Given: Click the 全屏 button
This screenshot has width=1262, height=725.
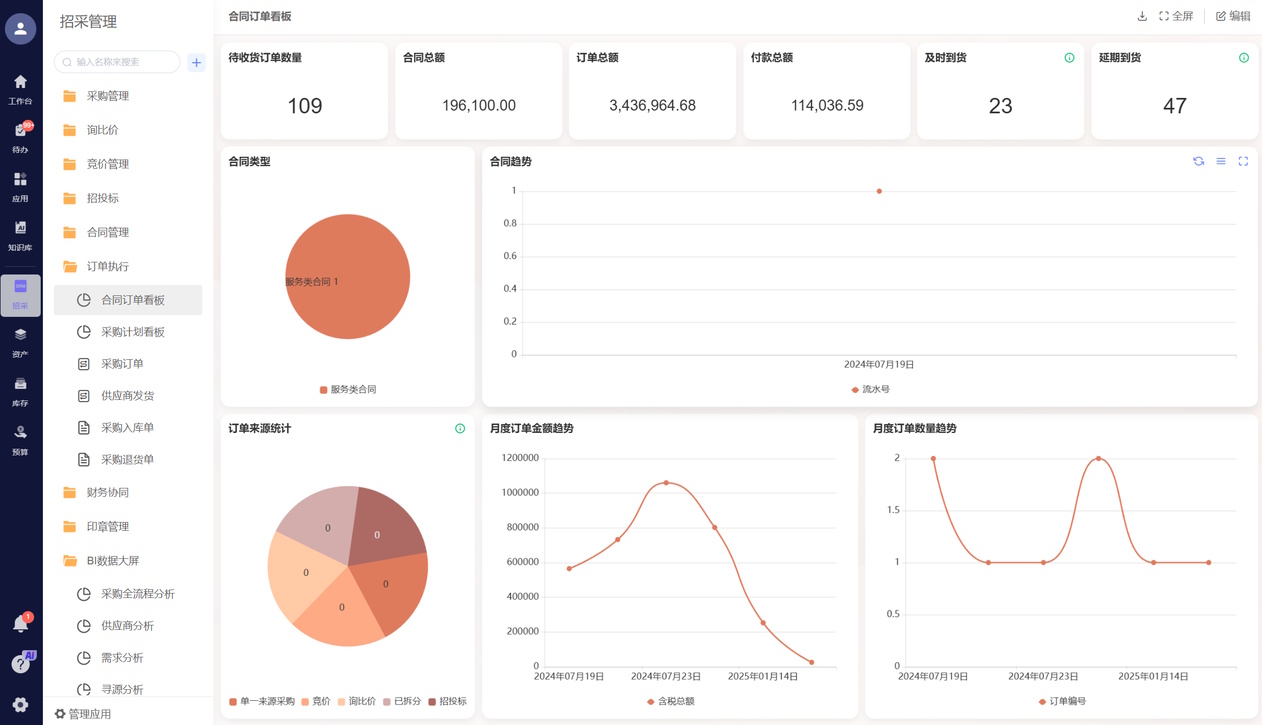Looking at the screenshot, I should [x=1176, y=16].
